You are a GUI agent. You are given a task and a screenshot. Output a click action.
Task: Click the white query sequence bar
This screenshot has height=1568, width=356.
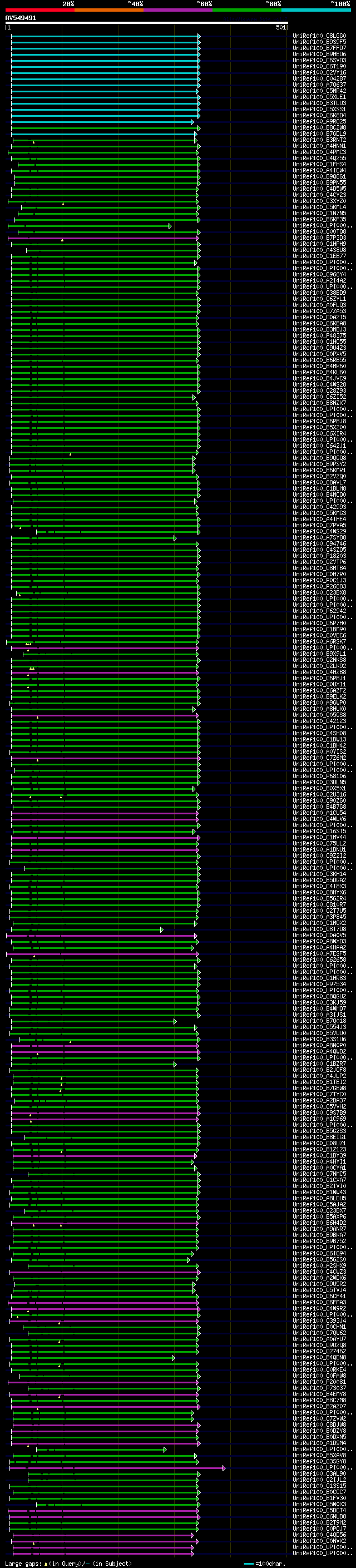(x=147, y=23)
